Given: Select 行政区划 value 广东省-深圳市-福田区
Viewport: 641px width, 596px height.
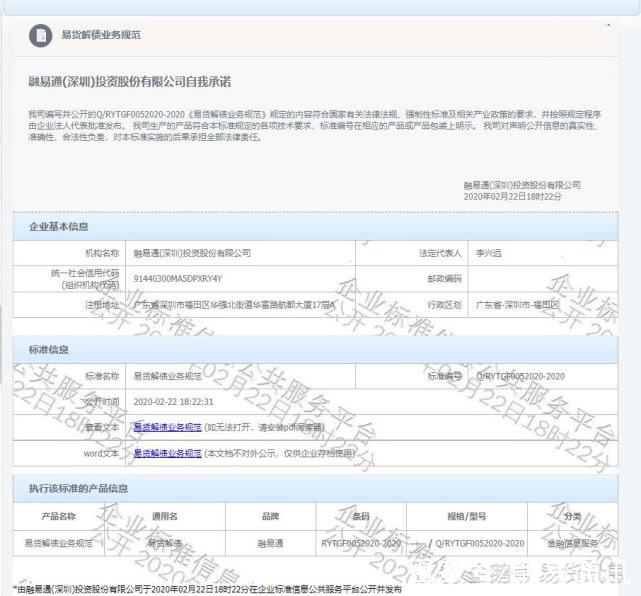Looking at the screenshot, I should click(517, 305).
